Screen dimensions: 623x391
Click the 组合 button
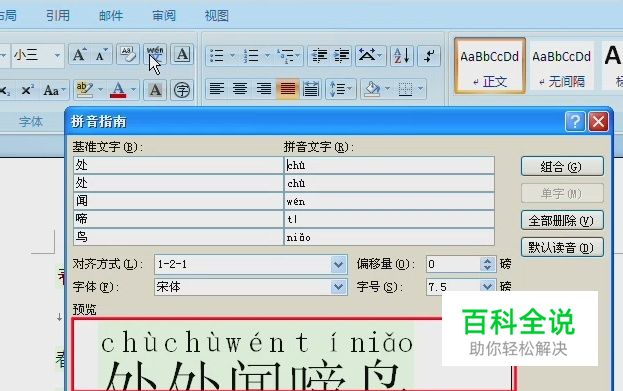(x=562, y=166)
